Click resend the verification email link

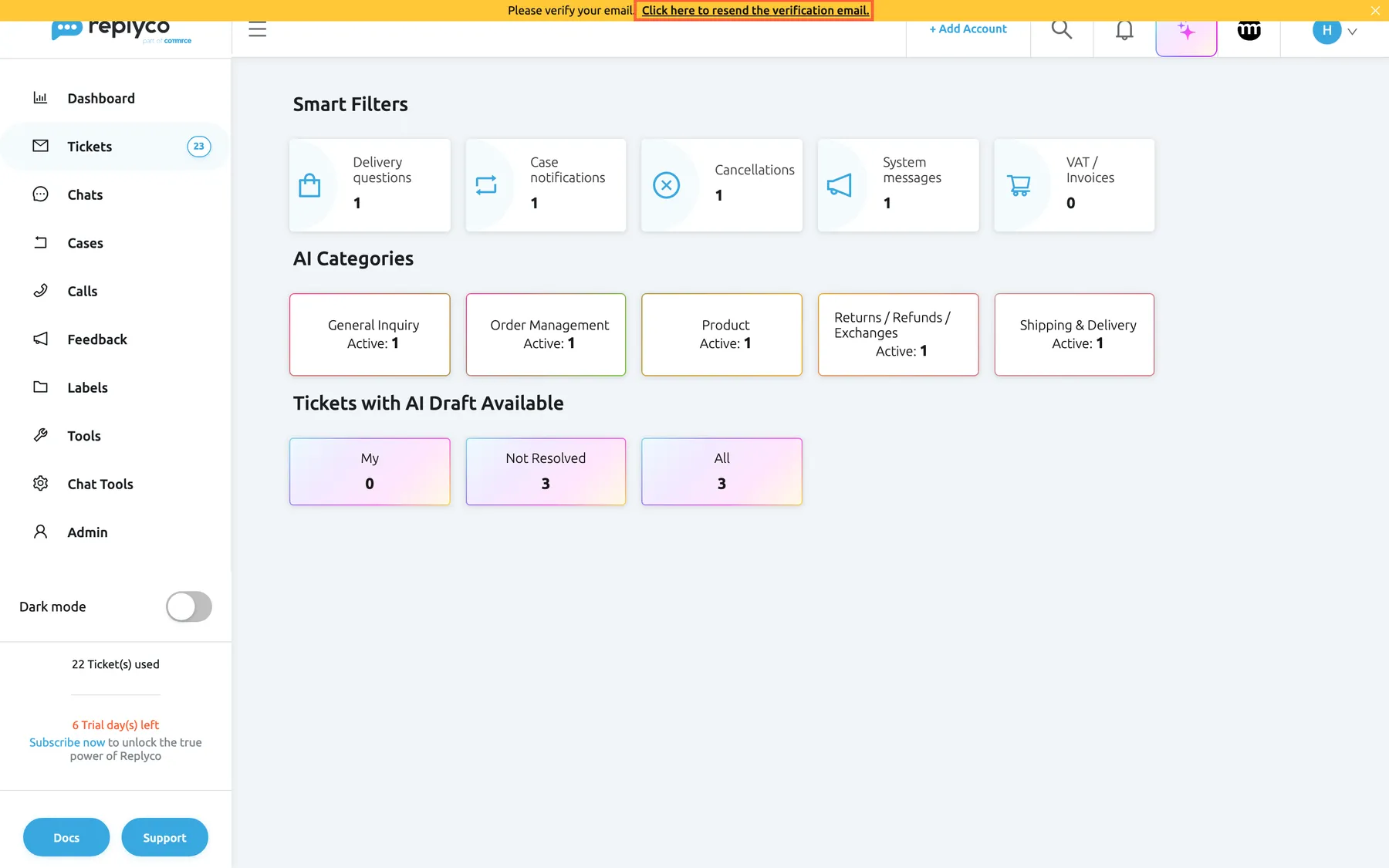(x=755, y=10)
